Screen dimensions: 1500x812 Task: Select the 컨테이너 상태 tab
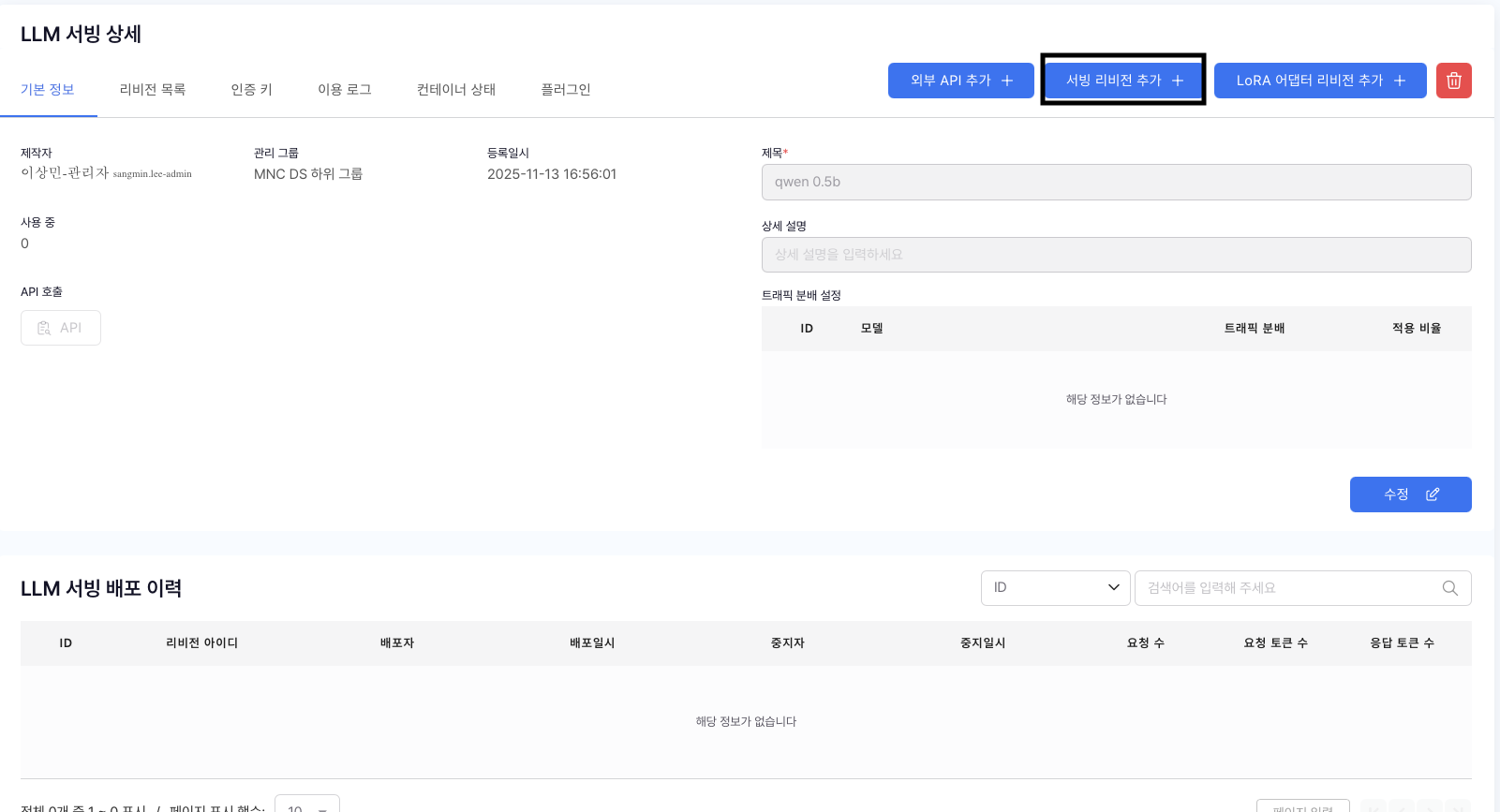coord(456,90)
